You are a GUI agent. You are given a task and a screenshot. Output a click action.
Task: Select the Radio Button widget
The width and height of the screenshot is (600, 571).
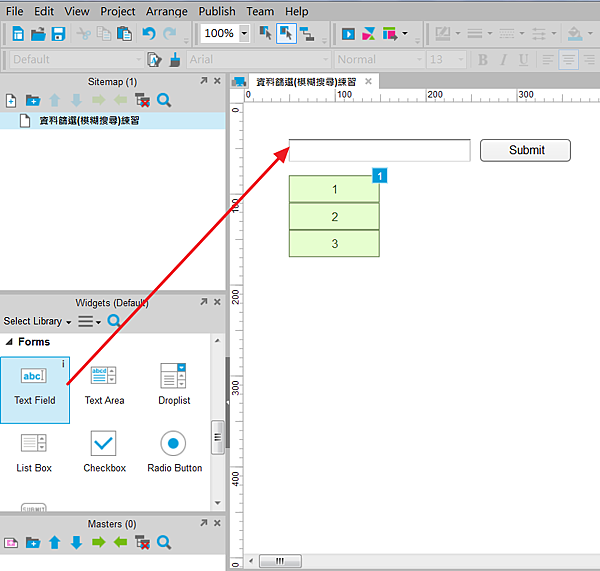pos(174,453)
